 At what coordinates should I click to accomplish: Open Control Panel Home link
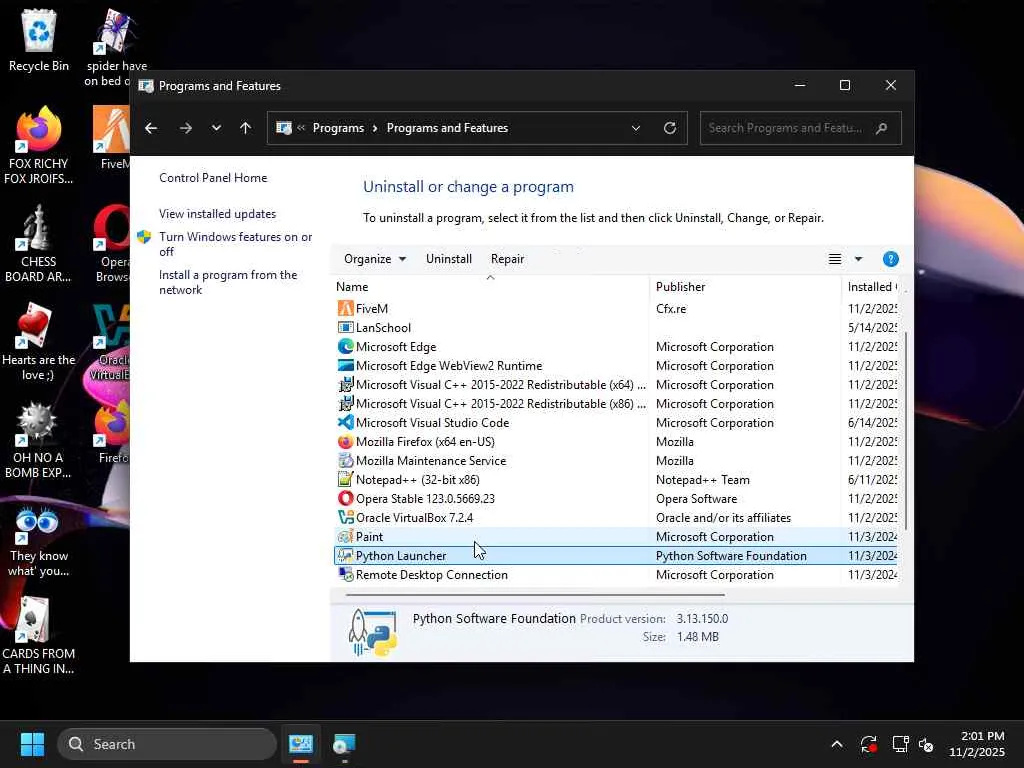(x=213, y=178)
